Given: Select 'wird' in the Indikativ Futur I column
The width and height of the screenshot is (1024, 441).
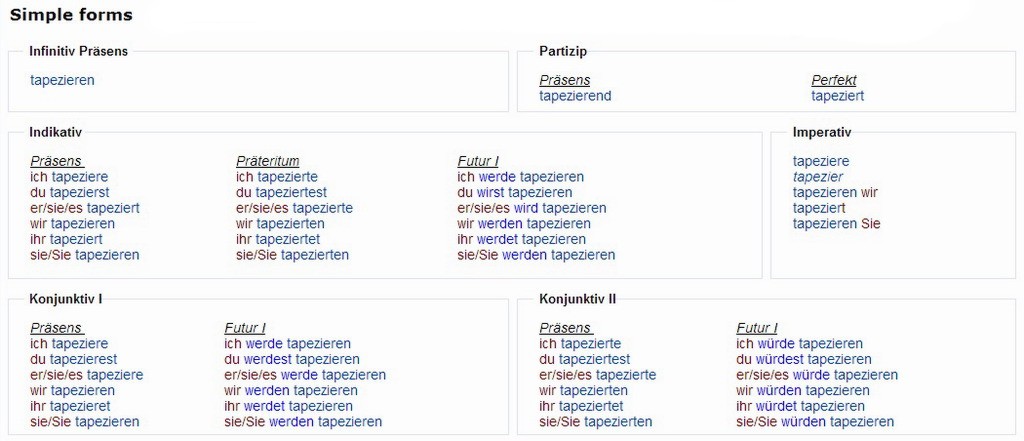Looking at the screenshot, I should [526, 208].
